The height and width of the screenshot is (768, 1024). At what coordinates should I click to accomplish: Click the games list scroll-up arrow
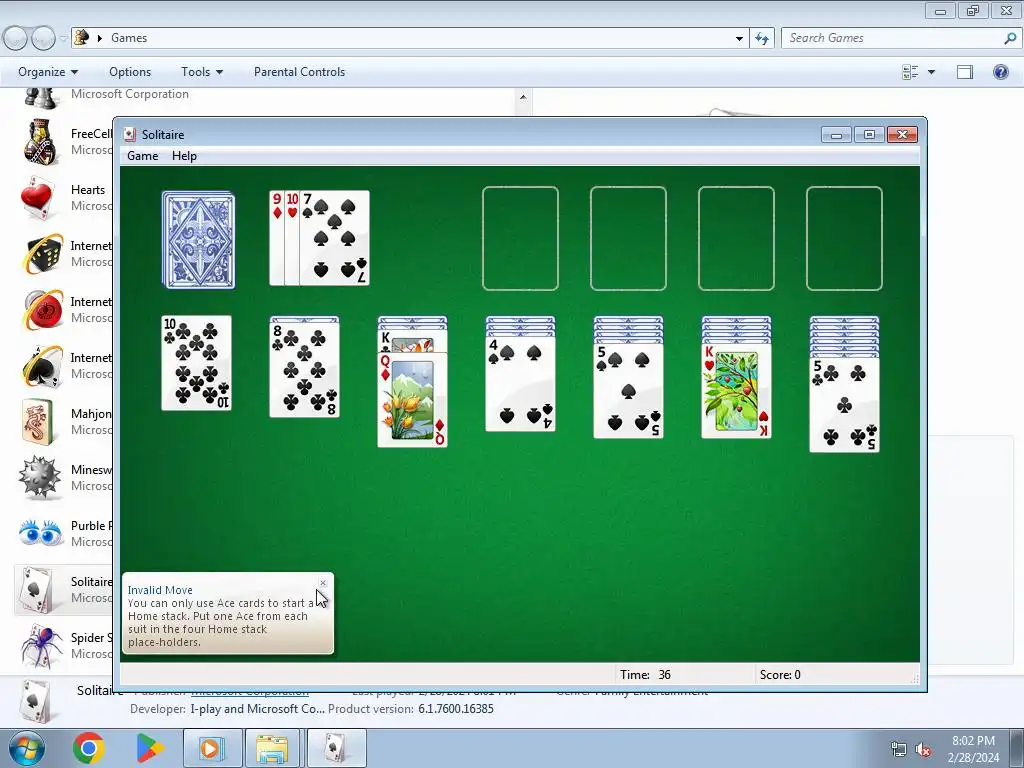(522, 97)
